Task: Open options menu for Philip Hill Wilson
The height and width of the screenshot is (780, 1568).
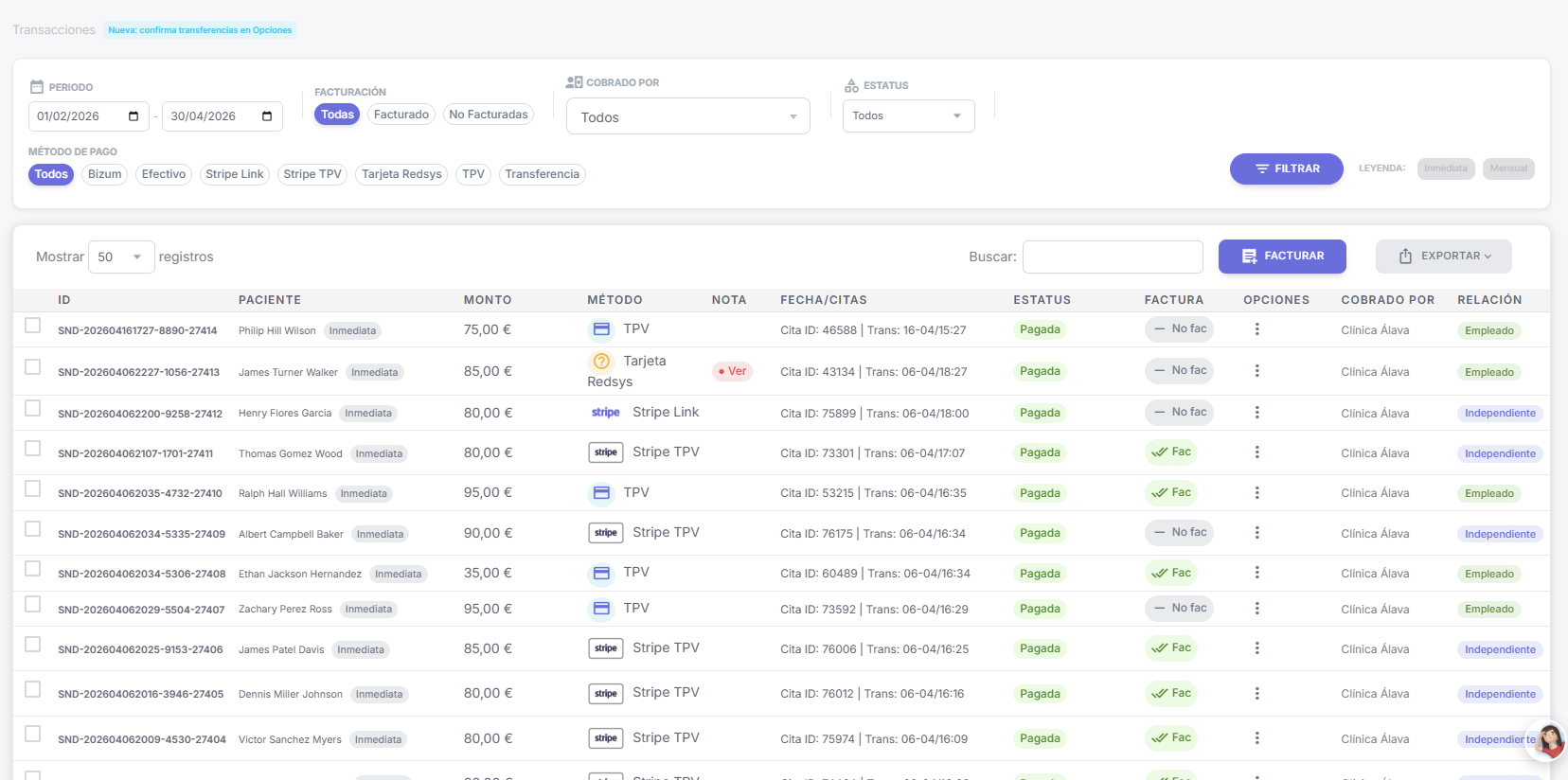Action: click(x=1256, y=329)
